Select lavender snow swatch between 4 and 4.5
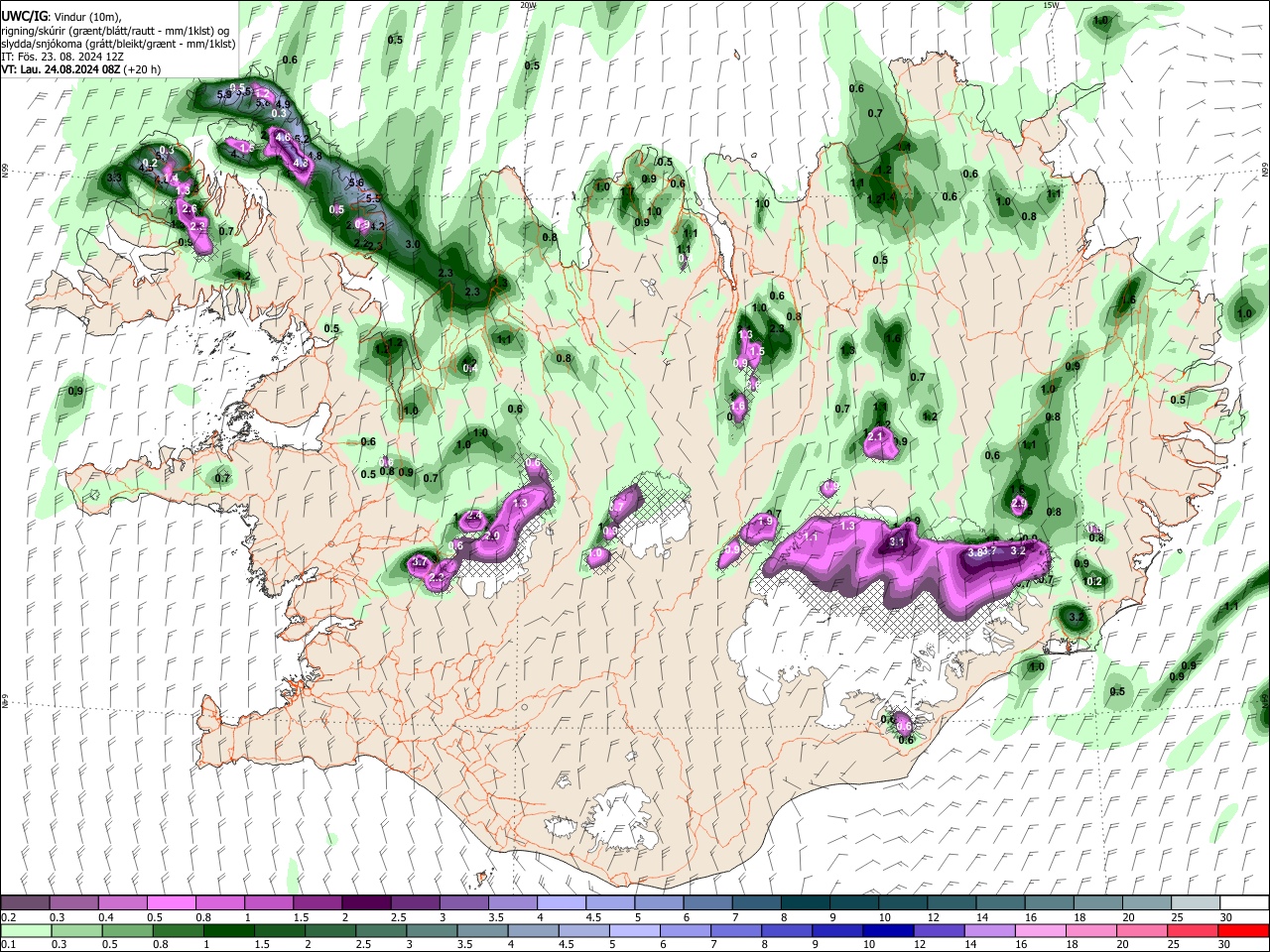 pos(561,903)
